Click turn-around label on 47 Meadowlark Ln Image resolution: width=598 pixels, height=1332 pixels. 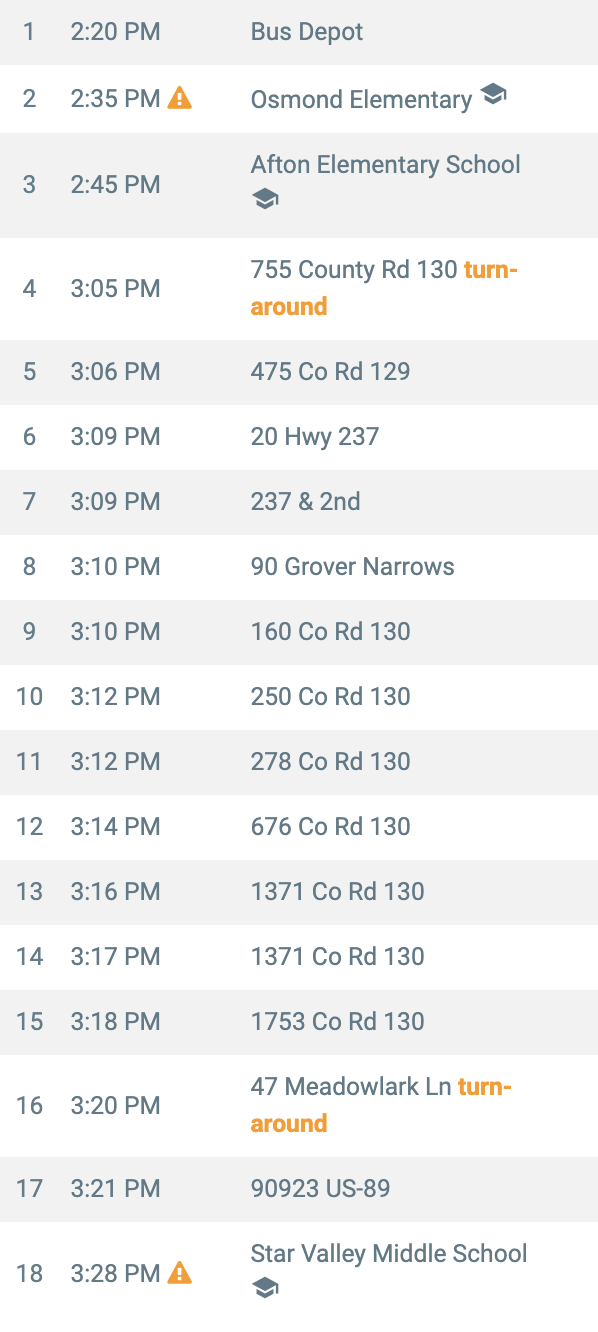click(381, 1105)
